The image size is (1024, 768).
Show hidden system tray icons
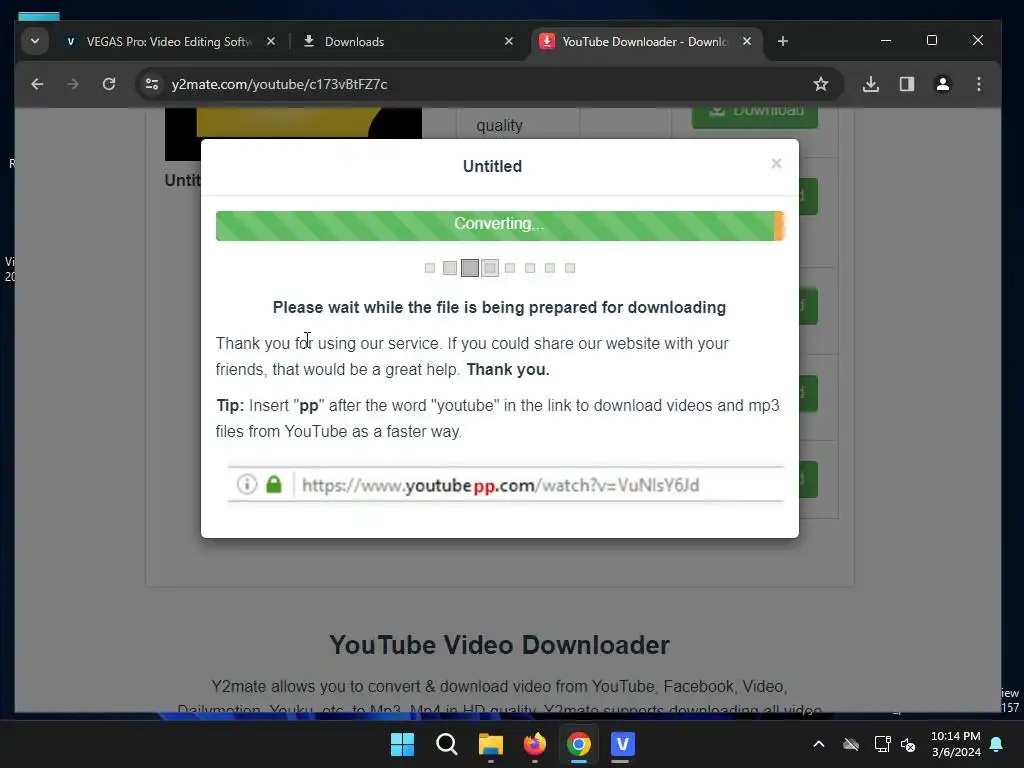pos(818,744)
